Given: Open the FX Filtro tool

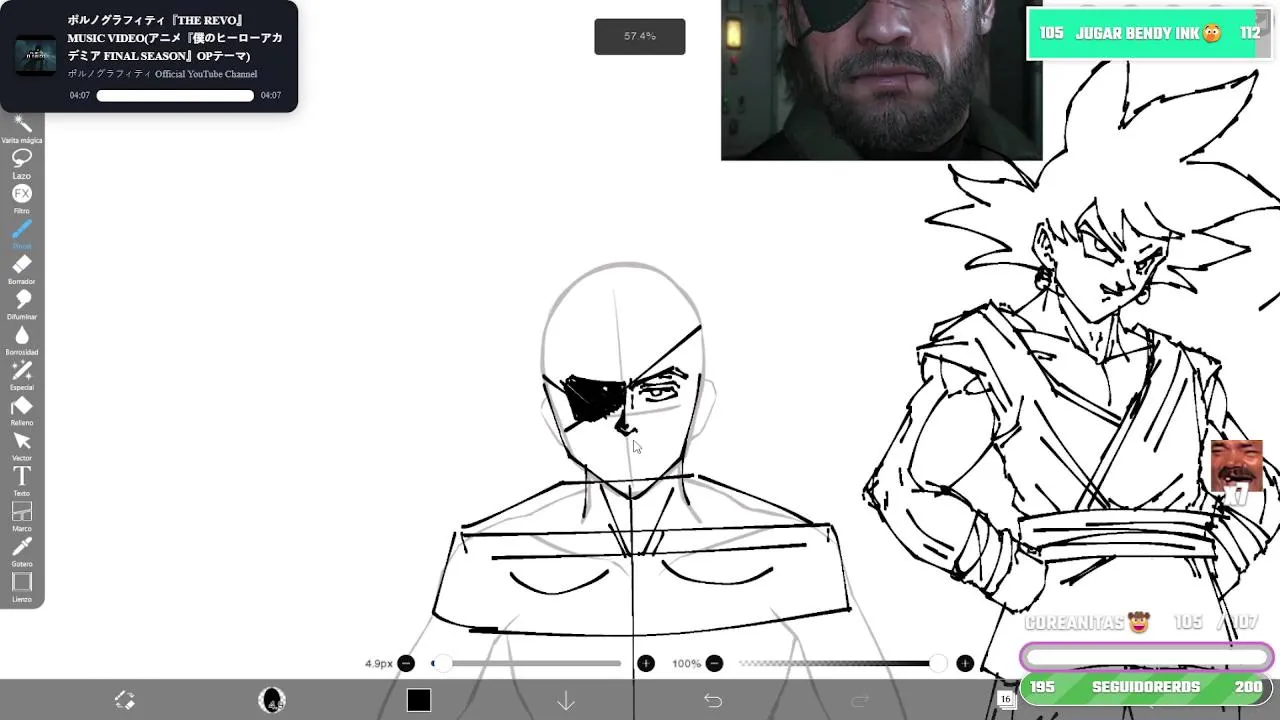Looking at the screenshot, I should click(22, 197).
